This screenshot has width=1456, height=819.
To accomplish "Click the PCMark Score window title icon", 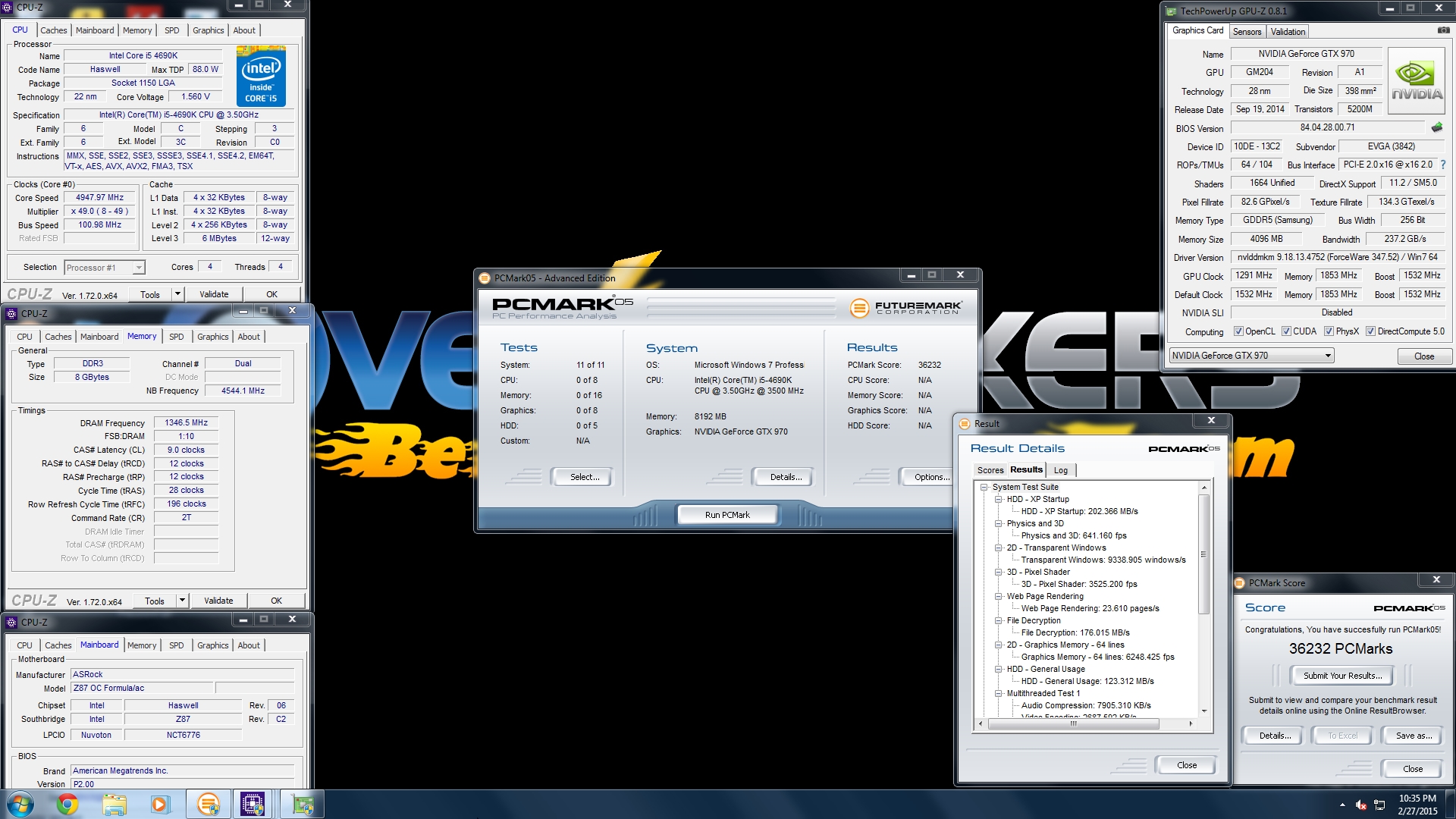I will (1240, 583).
